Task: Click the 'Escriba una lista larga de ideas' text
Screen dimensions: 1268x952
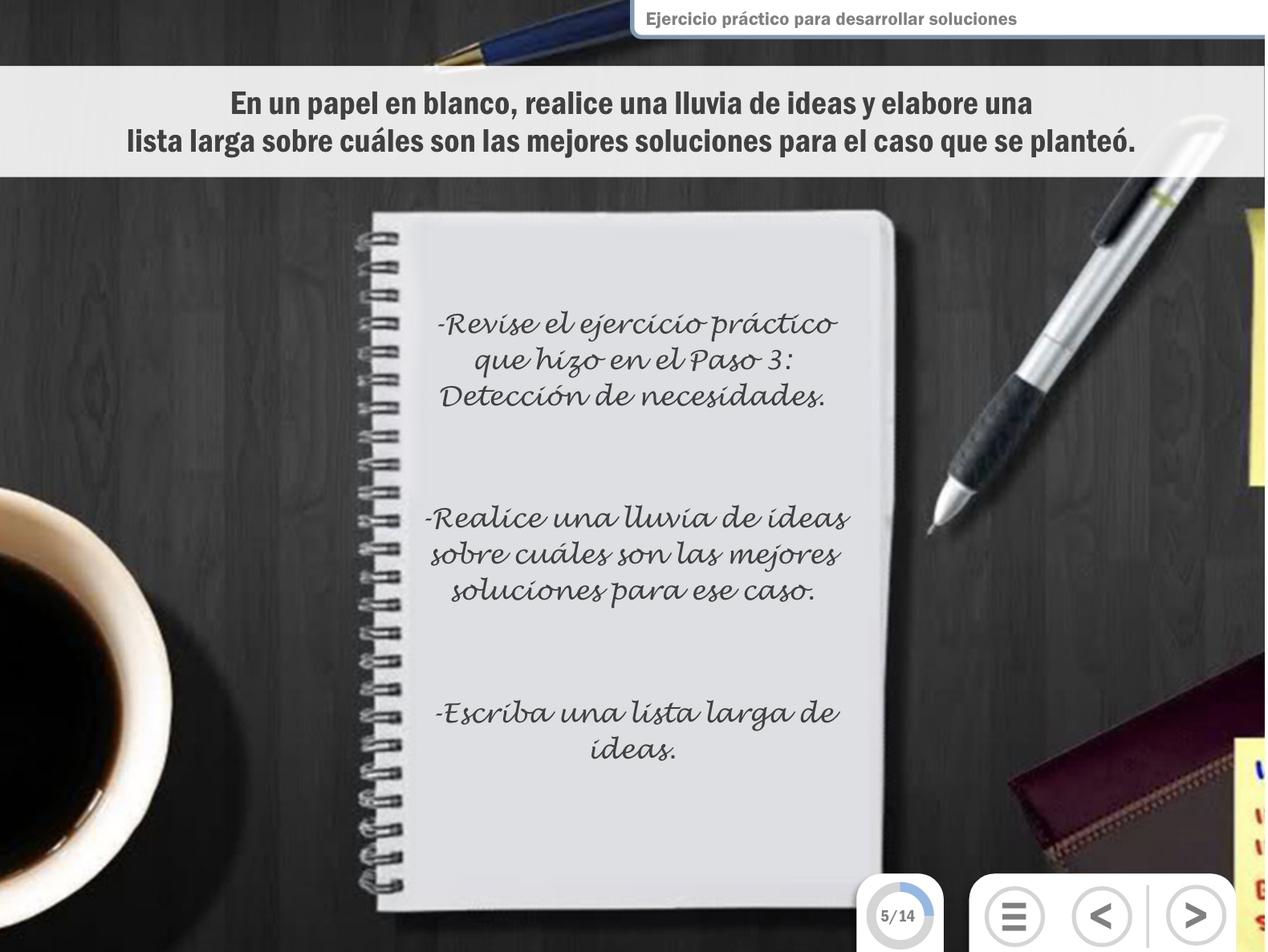Action: pos(636,730)
